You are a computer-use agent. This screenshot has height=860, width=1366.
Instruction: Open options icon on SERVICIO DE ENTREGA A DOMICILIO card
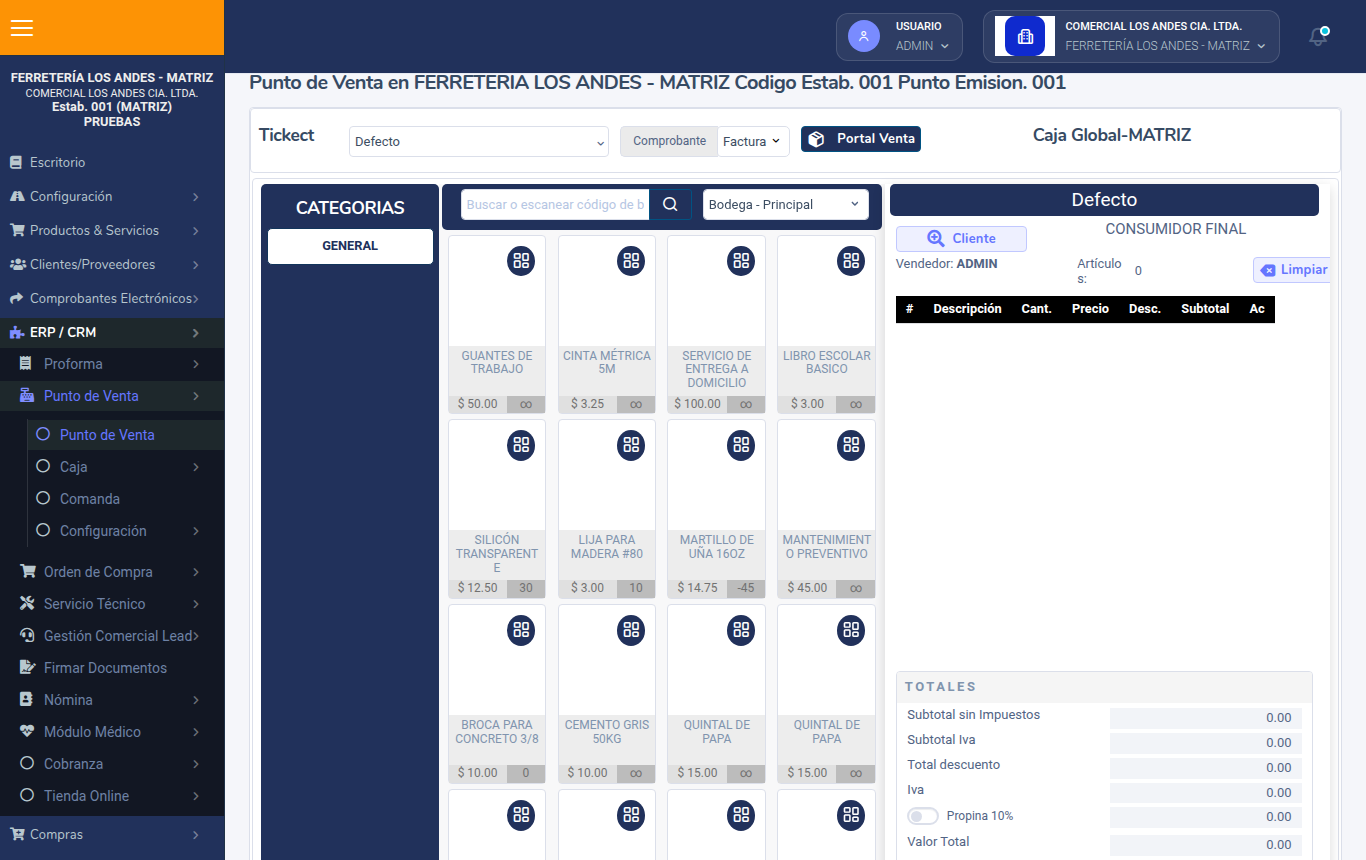tap(740, 261)
